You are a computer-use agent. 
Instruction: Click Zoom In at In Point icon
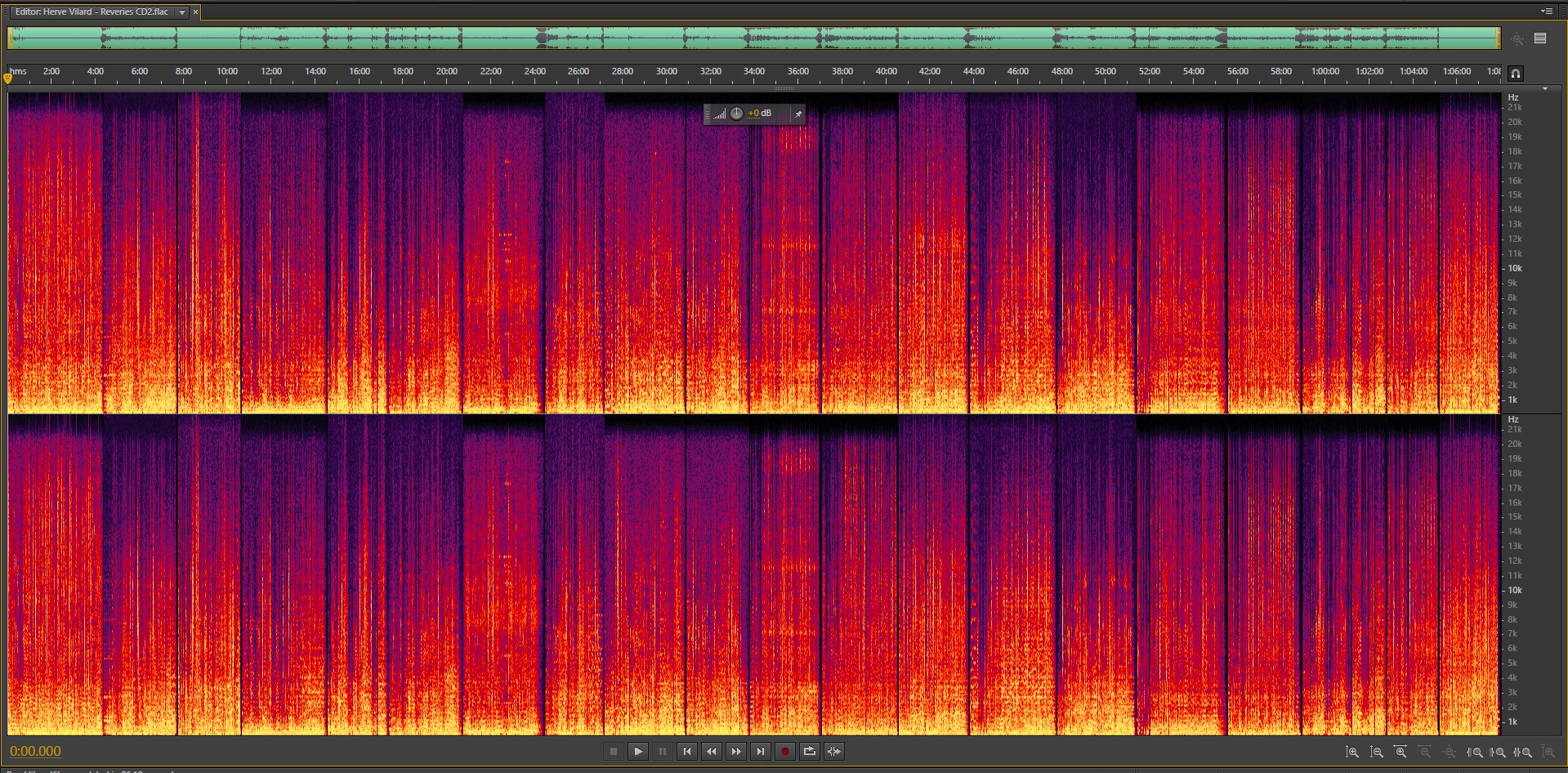click(1475, 752)
